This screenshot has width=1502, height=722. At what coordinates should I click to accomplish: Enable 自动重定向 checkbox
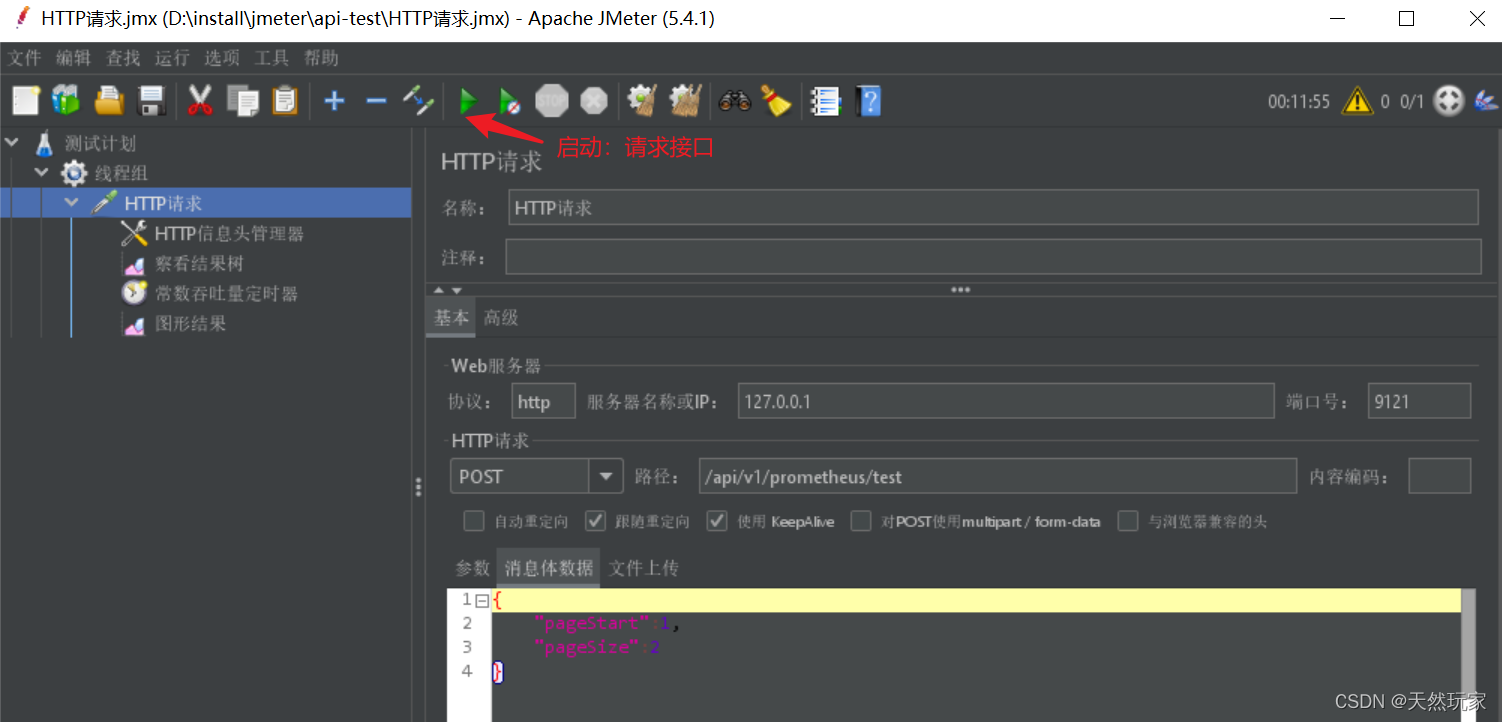pyautogui.click(x=474, y=521)
